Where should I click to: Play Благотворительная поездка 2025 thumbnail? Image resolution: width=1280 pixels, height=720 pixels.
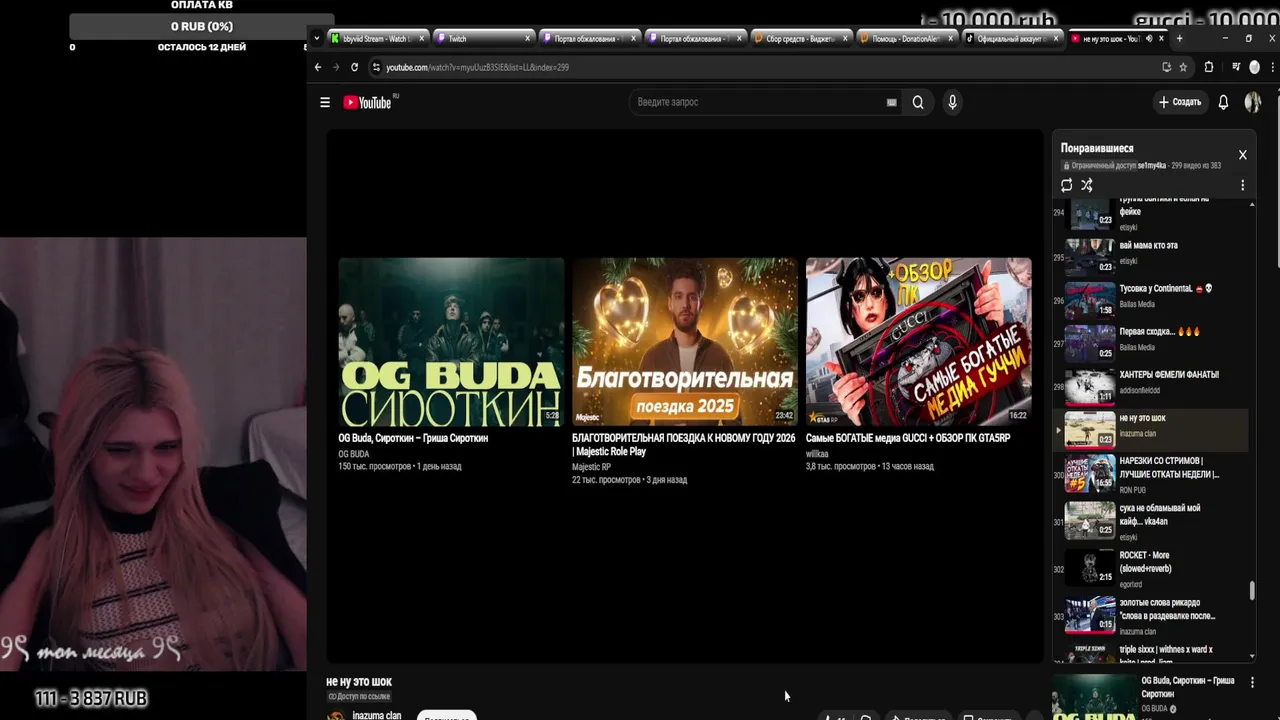pos(685,342)
